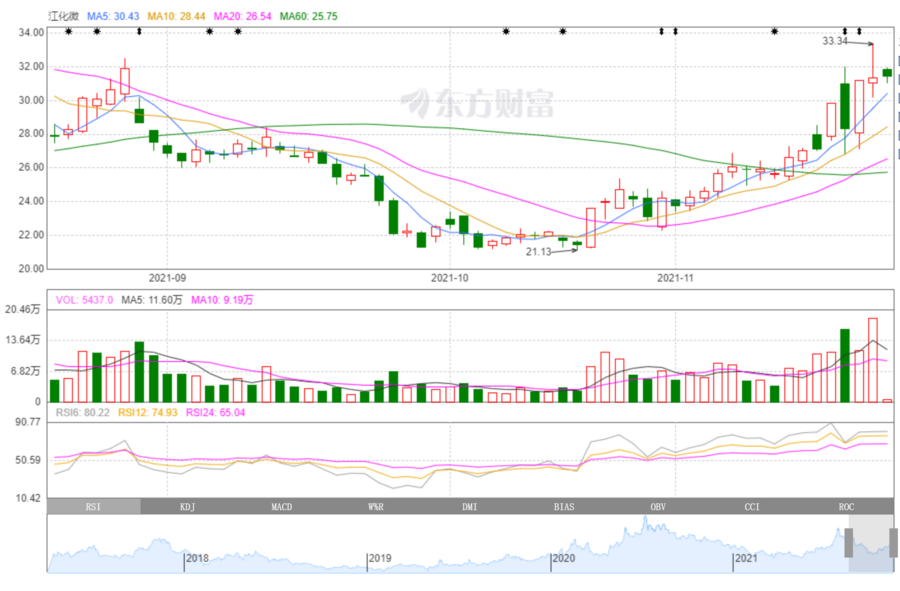Click the 20.46万 volume axis label

(x=23, y=310)
